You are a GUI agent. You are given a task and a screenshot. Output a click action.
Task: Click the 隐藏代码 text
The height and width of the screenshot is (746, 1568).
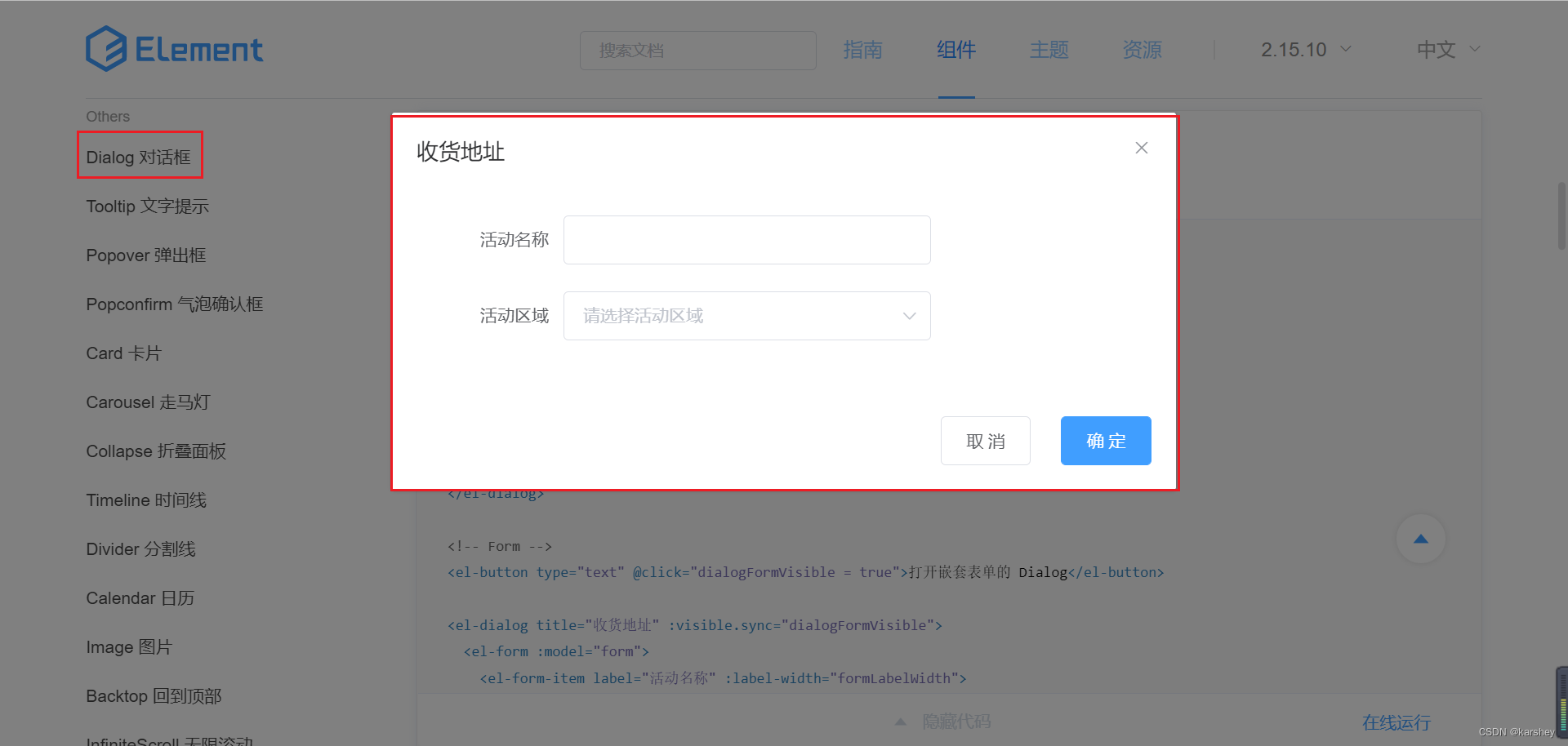click(957, 722)
